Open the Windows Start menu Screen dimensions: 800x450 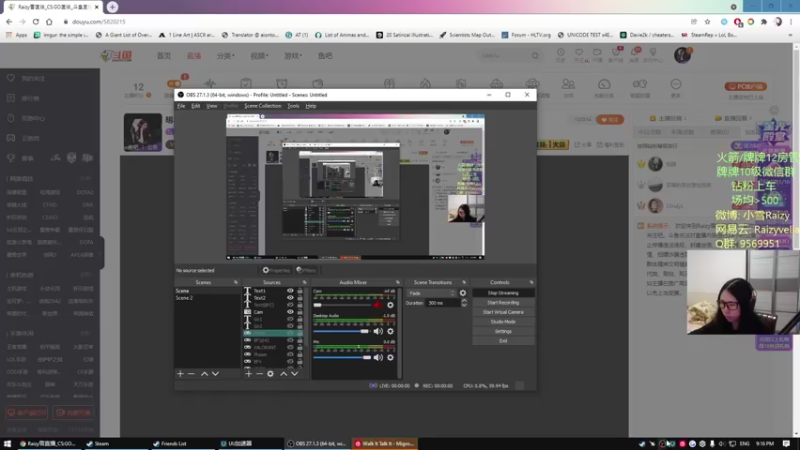coord(7,443)
